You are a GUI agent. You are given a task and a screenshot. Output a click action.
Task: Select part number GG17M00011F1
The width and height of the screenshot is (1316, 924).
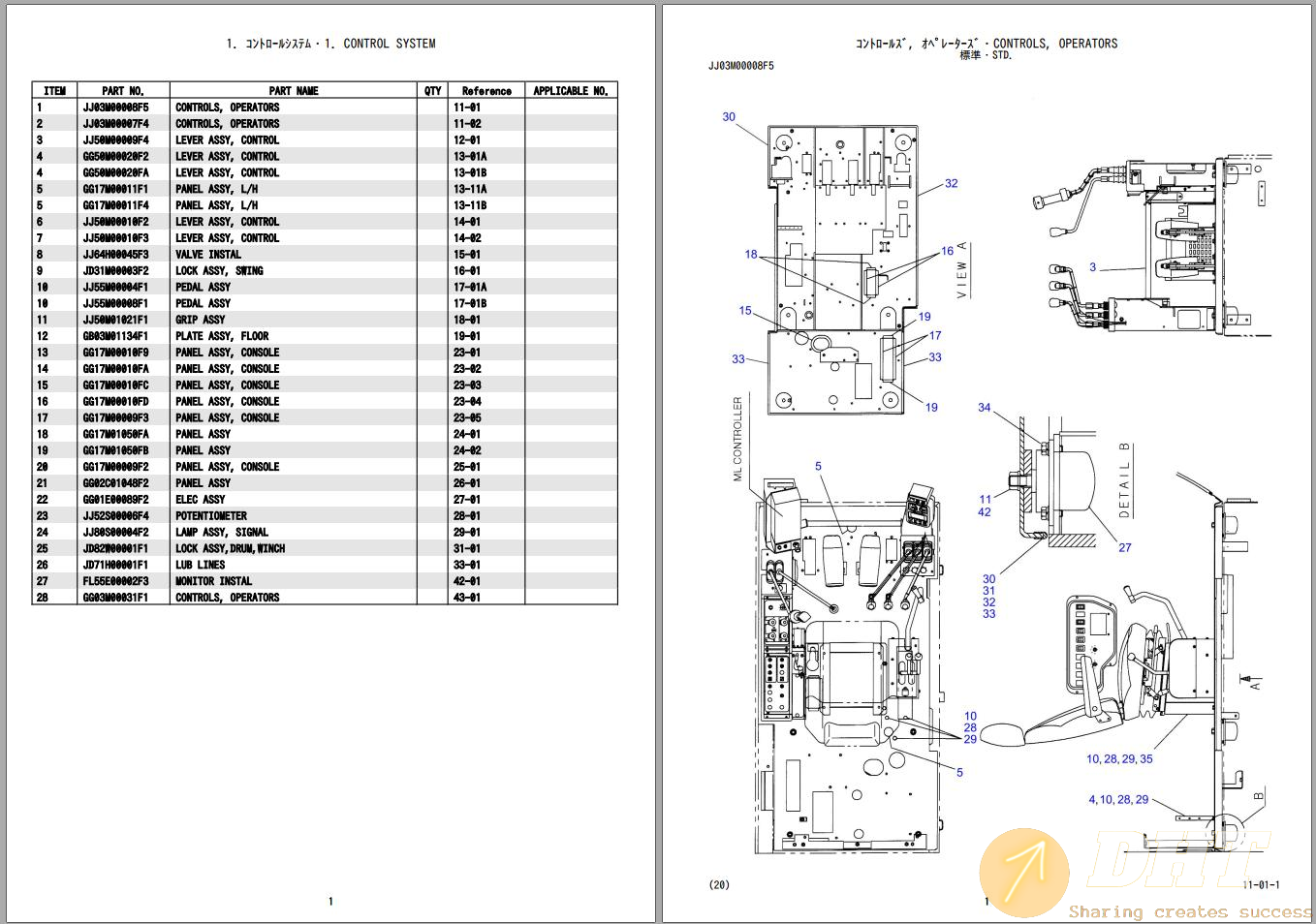(115, 189)
